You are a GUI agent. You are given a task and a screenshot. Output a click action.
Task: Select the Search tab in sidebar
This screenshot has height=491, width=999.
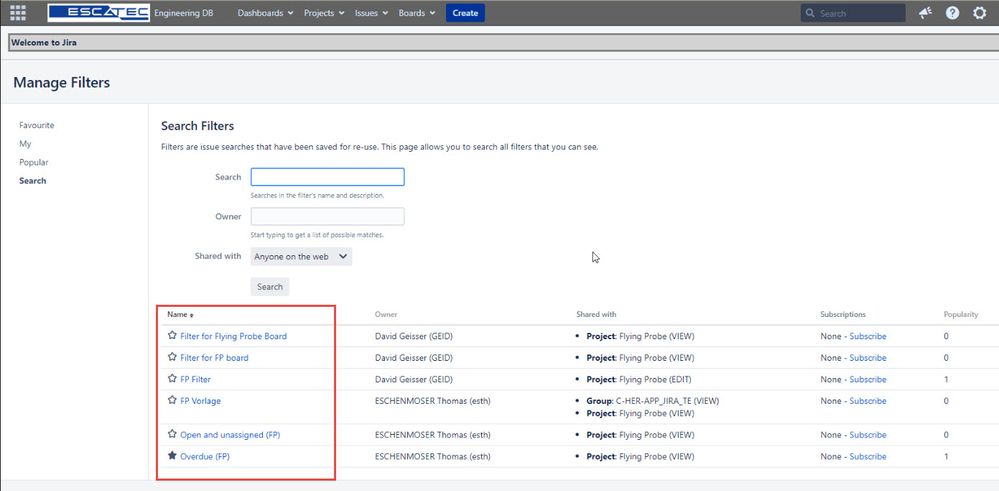pos(32,181)
